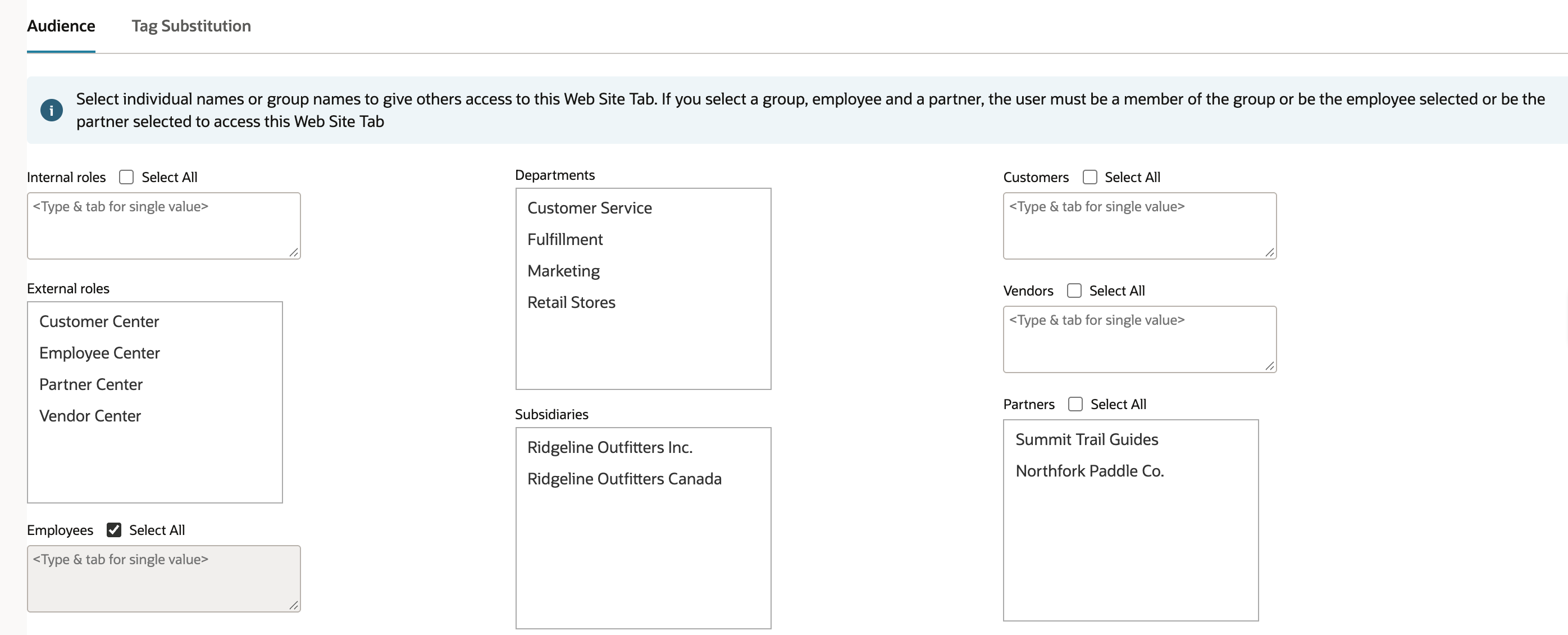
Task: Check Select All for Vendors
Action: (1074, 291)
